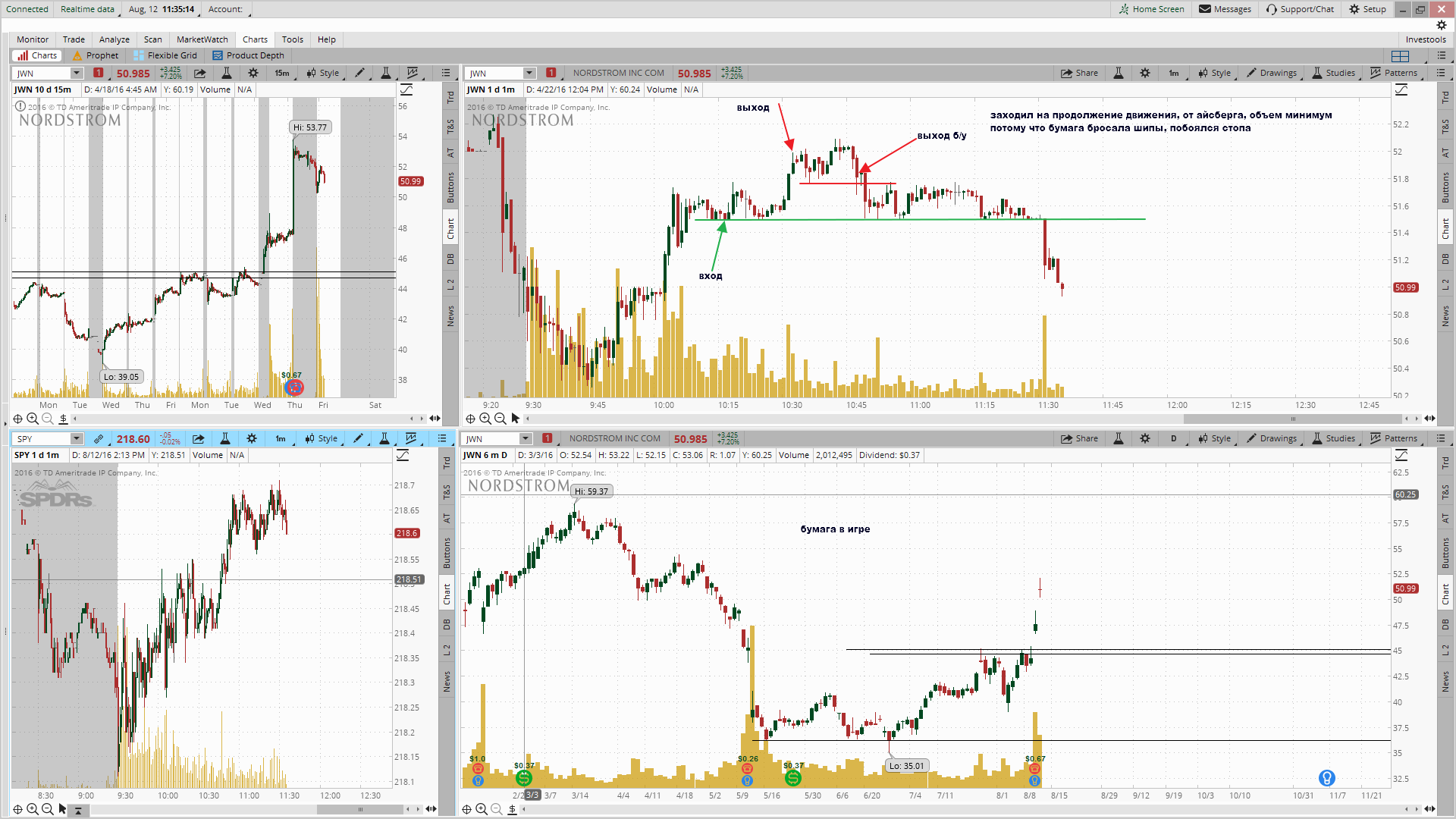Open Patterns menu in top-right chart
1456x819 pixels.
point(1395,73)
